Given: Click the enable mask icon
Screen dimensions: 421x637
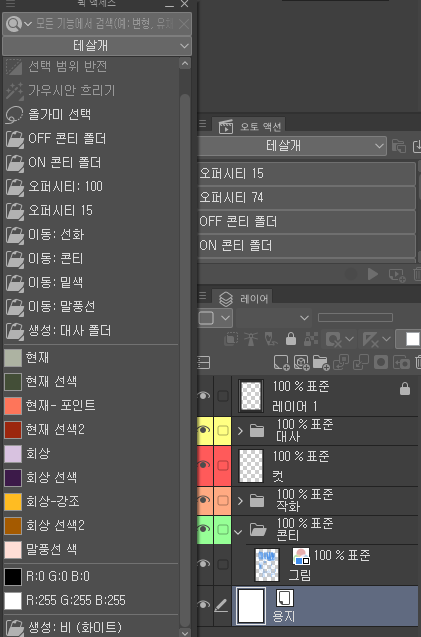Looking at the screenshot, I should click(x=333, y=339).
